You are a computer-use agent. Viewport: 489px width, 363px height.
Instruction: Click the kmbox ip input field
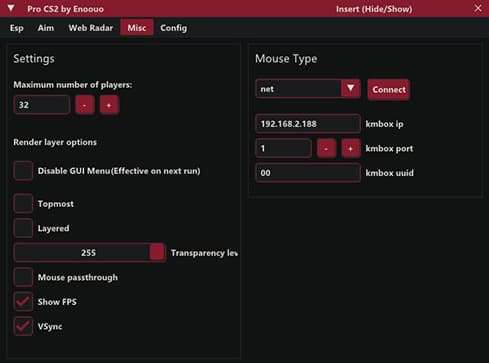click(x=308, y=124)
